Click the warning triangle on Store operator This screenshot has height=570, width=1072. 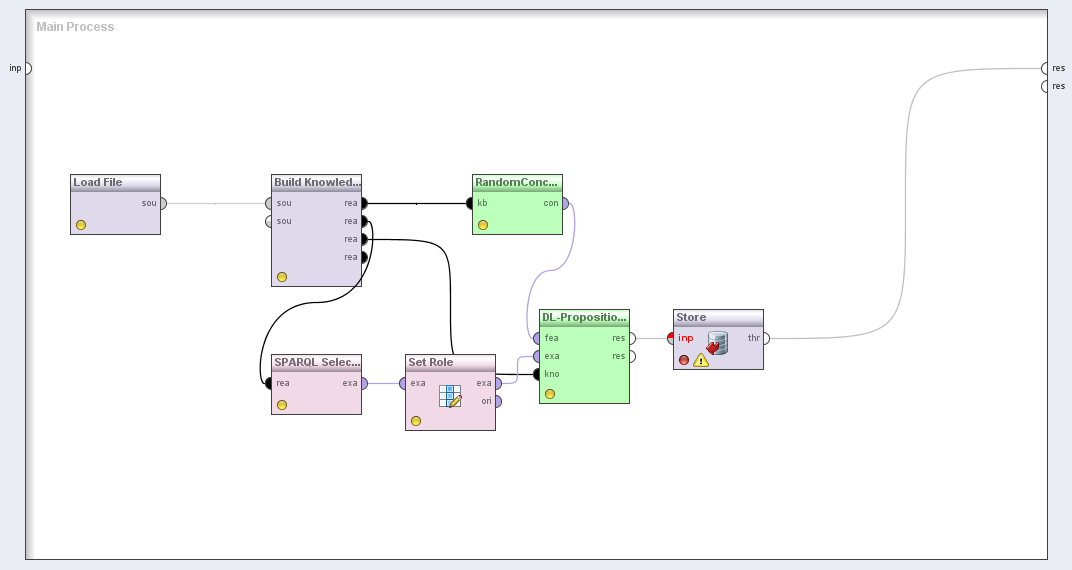coord(701,360)
